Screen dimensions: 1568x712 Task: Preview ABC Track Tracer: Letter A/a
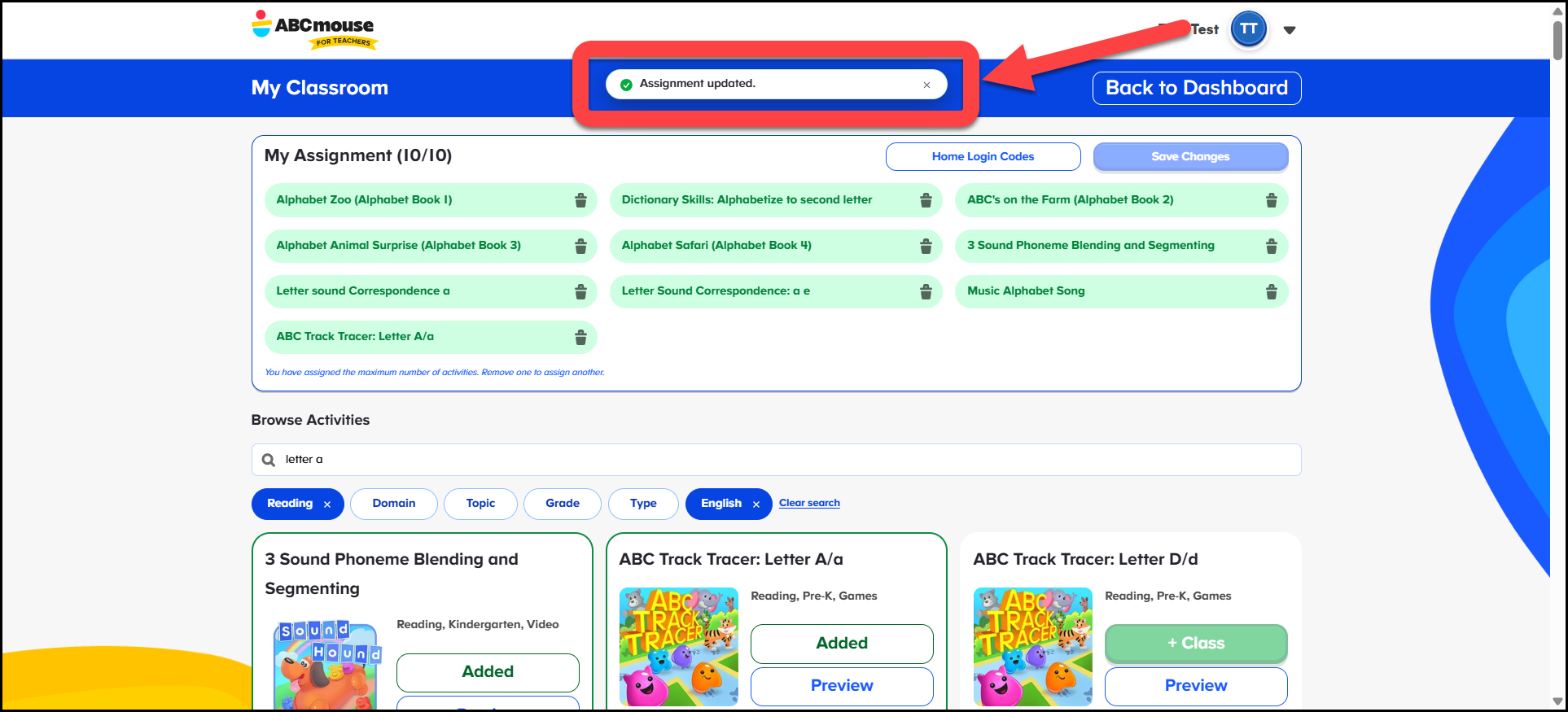point(842,686)
